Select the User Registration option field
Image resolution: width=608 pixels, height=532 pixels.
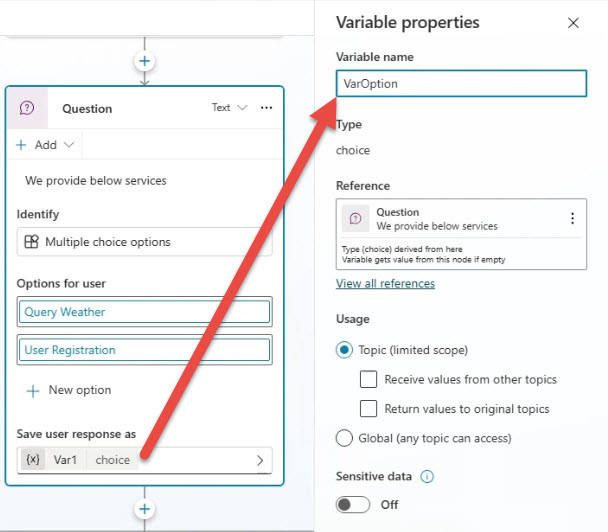(145, 350)
